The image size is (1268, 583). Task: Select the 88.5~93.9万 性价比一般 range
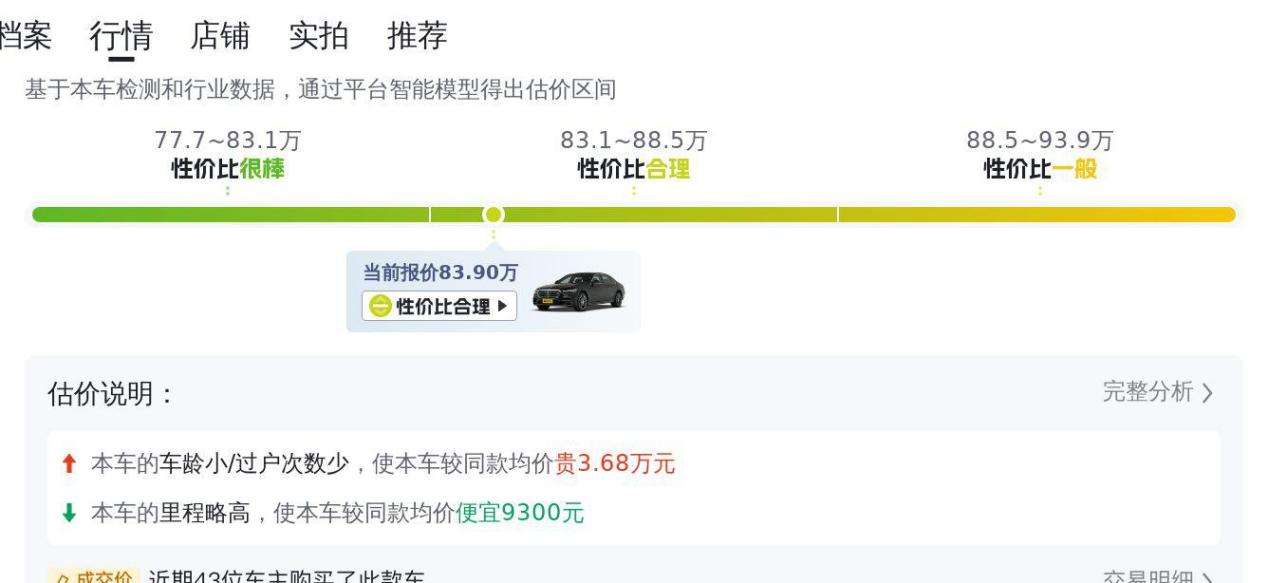1040,155
